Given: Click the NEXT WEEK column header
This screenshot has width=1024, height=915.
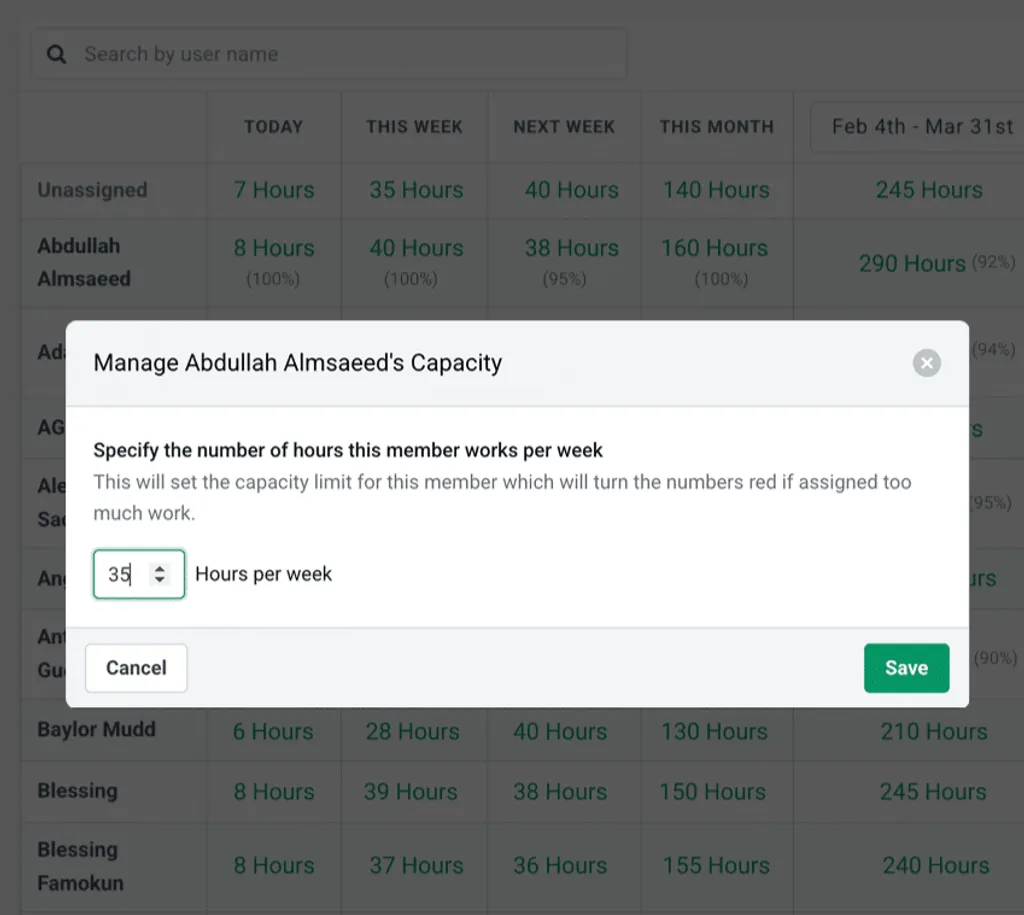Looking at the screenshot, I should [564, 127].
